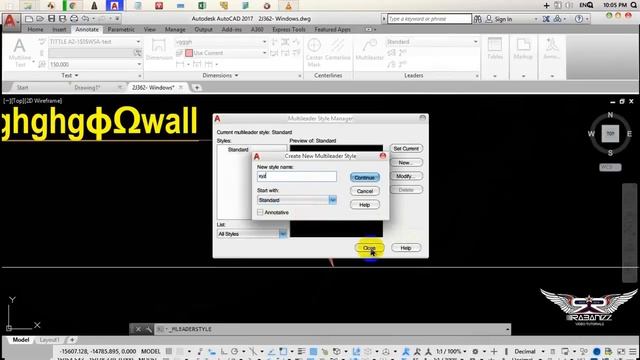Open workspace switching gear icon in status bar

(475, 351)
